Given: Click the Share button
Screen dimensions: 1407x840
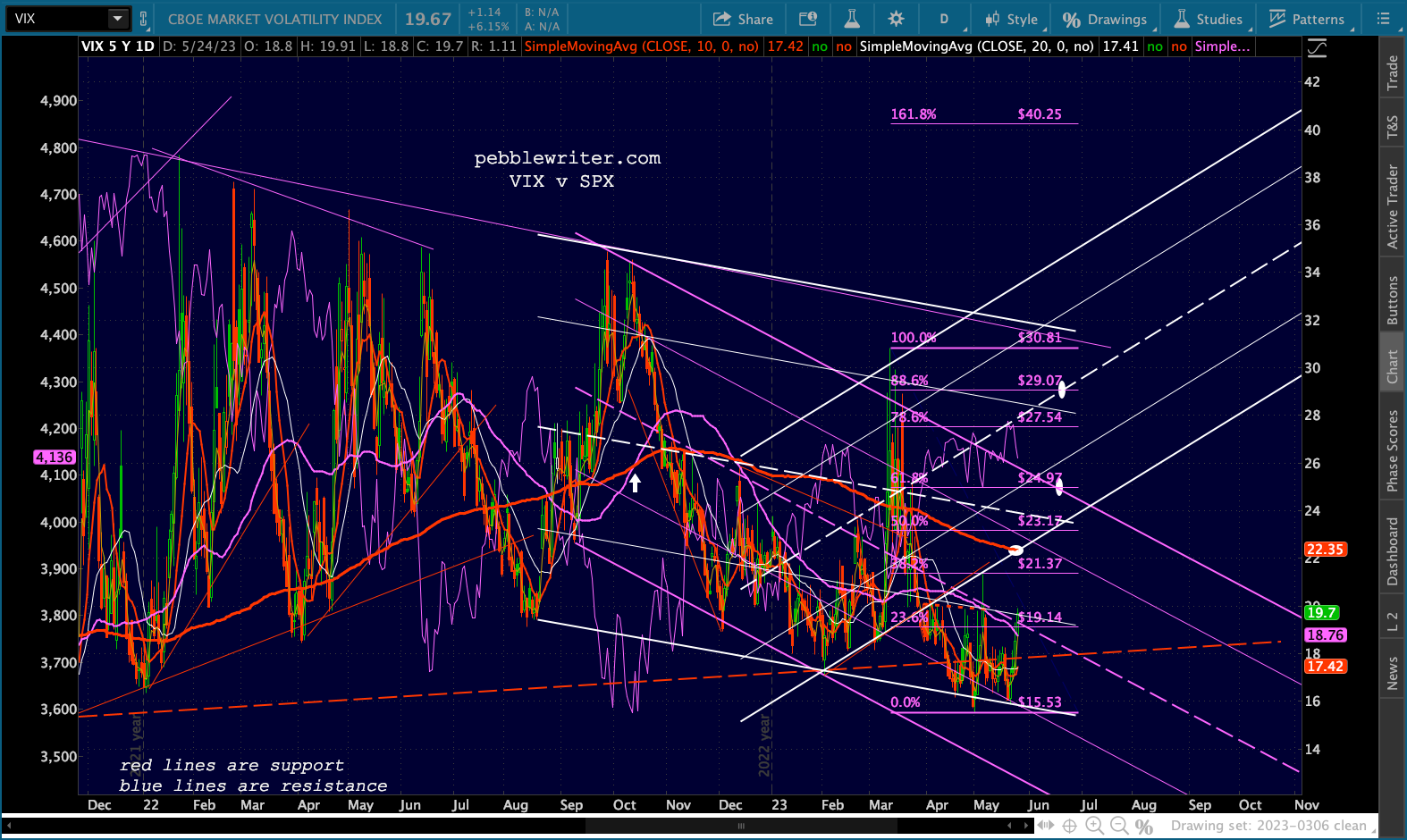Looking at the screenshot, I should (743, 19).
